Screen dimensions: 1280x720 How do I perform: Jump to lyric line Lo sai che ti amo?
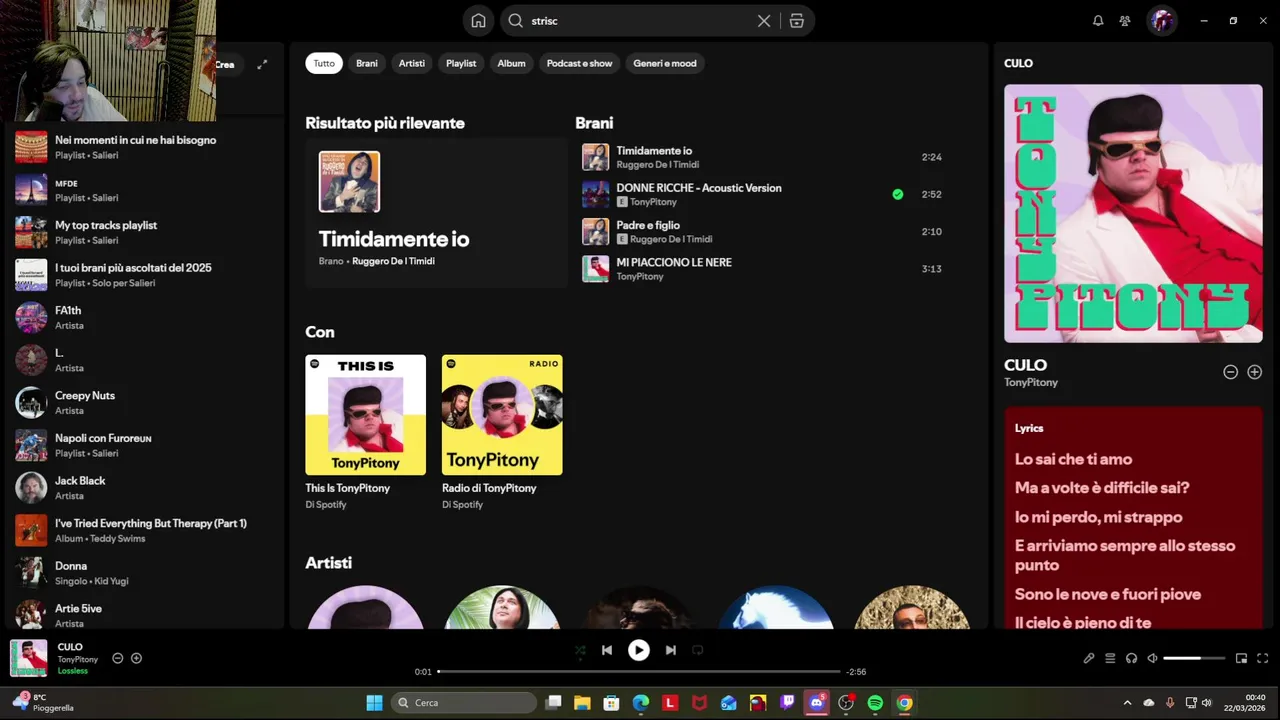click(x=1073, y=459)
